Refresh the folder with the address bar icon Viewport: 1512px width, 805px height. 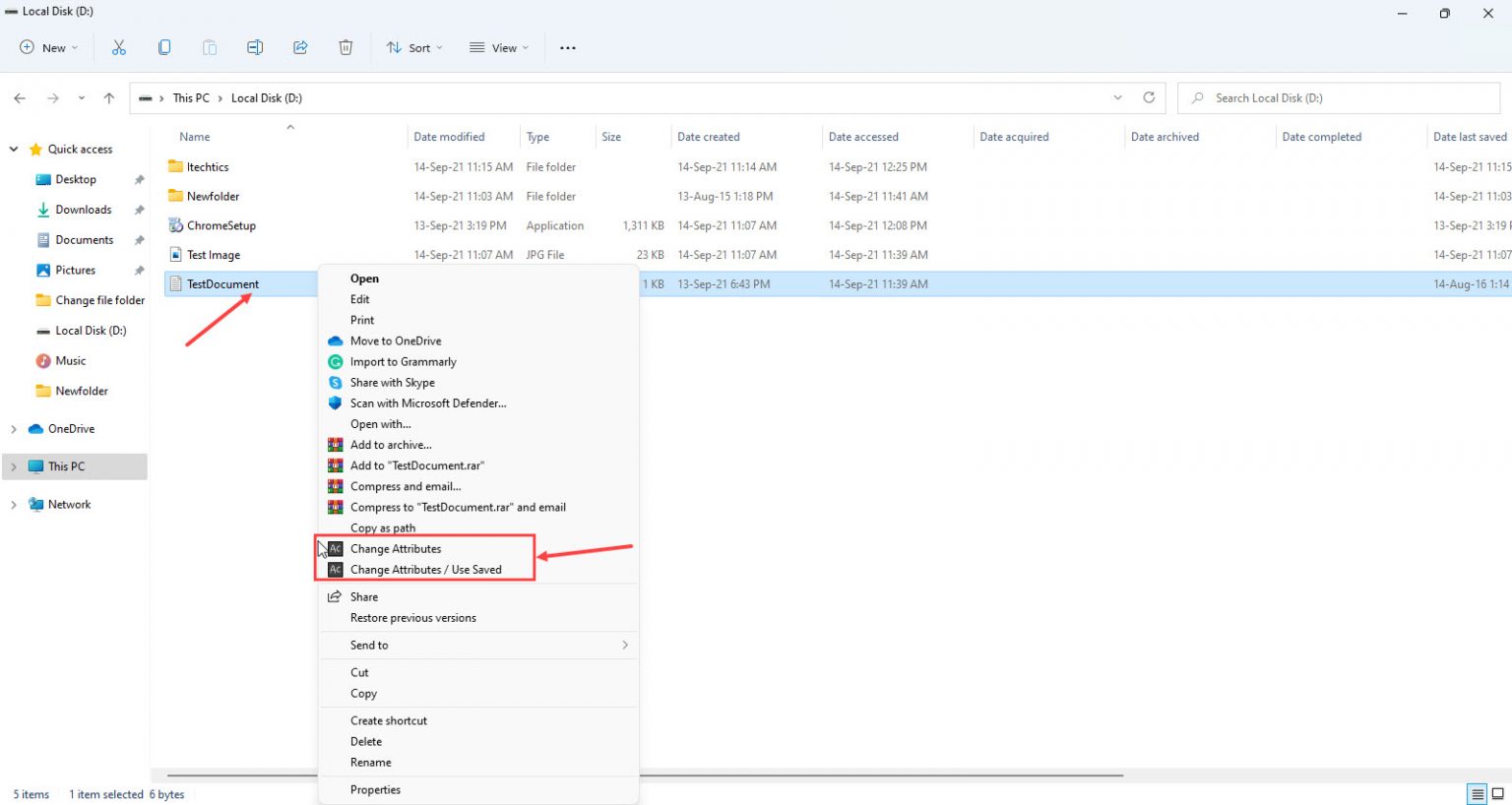click(x=1150, y=97)
